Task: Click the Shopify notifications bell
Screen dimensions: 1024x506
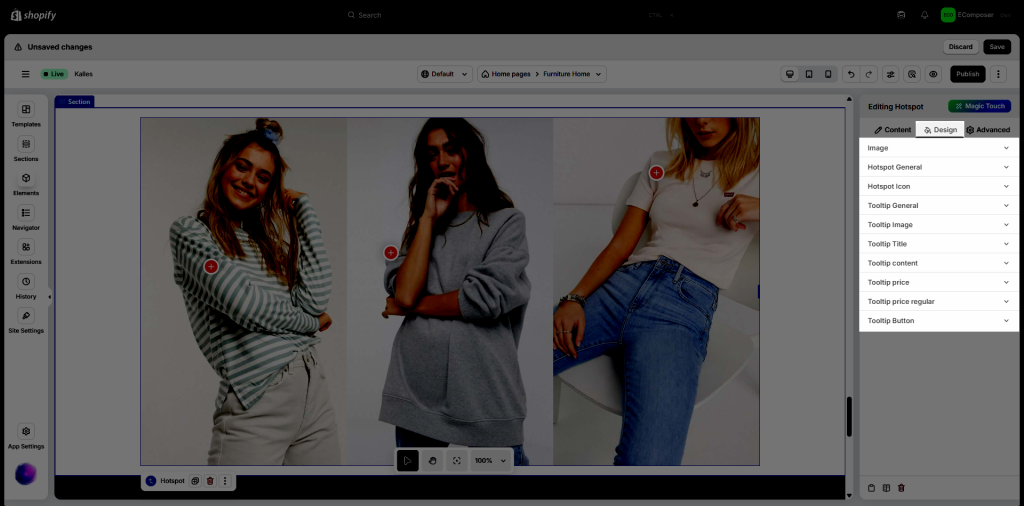Action: (x=924, y=15)
